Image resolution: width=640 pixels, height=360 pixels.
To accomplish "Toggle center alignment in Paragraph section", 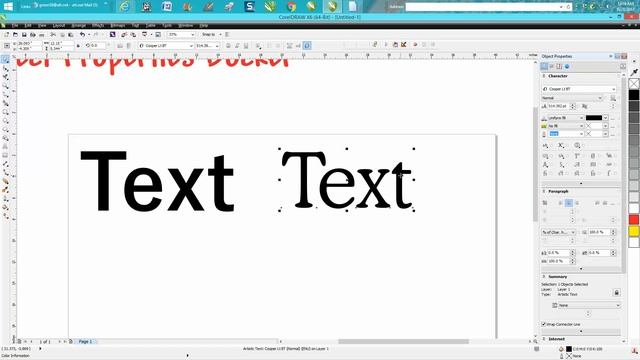I will [x=569, y=203].
